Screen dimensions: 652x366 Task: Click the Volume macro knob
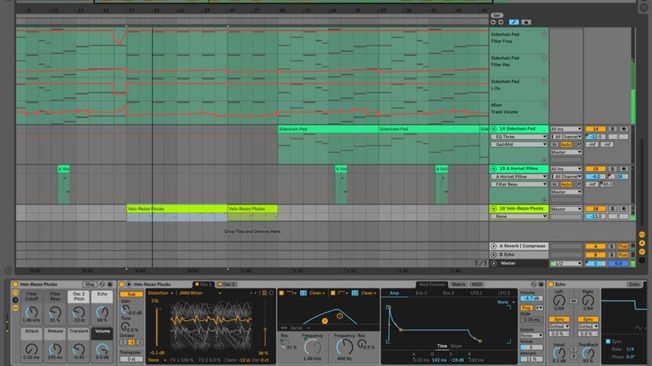click(x=102, y=349)
